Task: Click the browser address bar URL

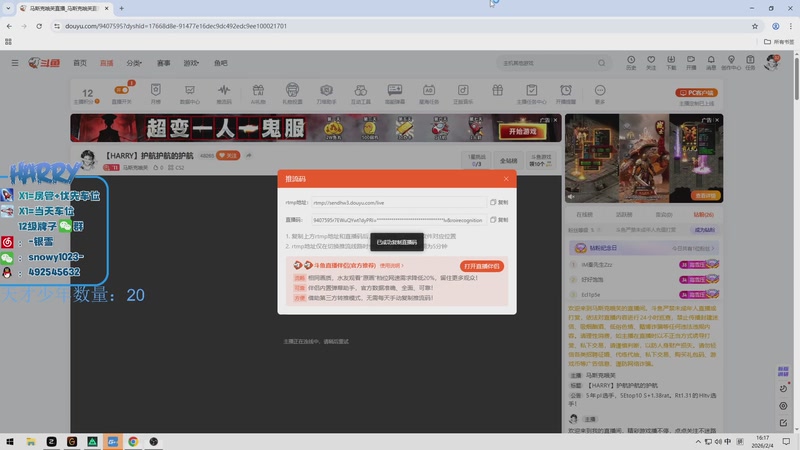Action: [176, 26]
